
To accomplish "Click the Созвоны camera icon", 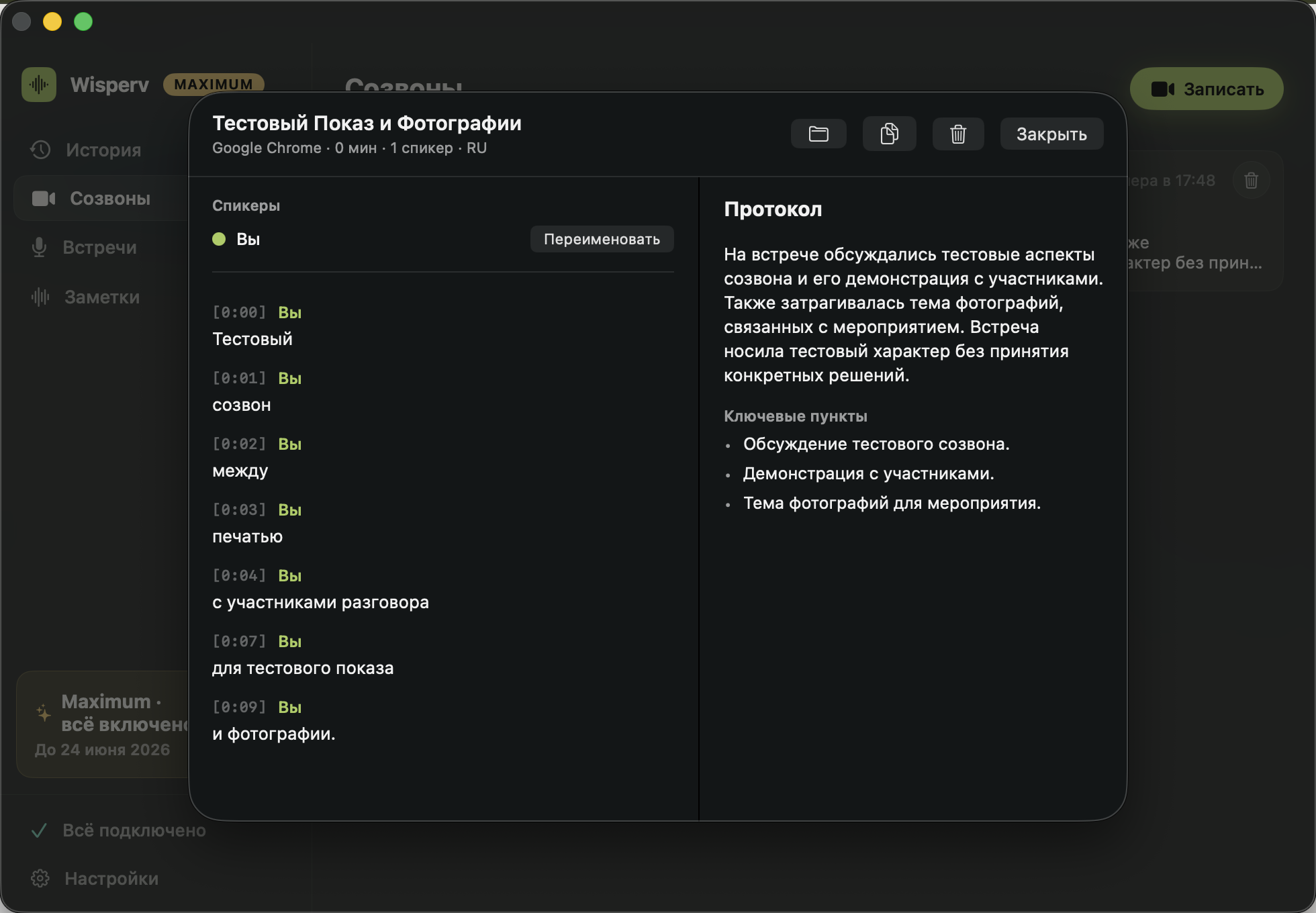I will click(x=44, y=198).
